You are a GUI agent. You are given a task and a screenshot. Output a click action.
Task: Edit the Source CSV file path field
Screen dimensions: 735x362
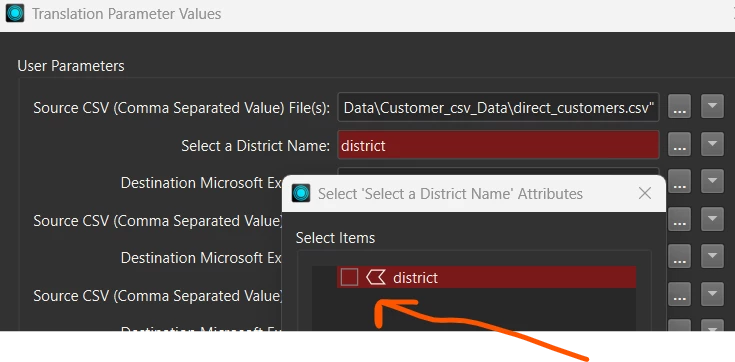[498, 107]
